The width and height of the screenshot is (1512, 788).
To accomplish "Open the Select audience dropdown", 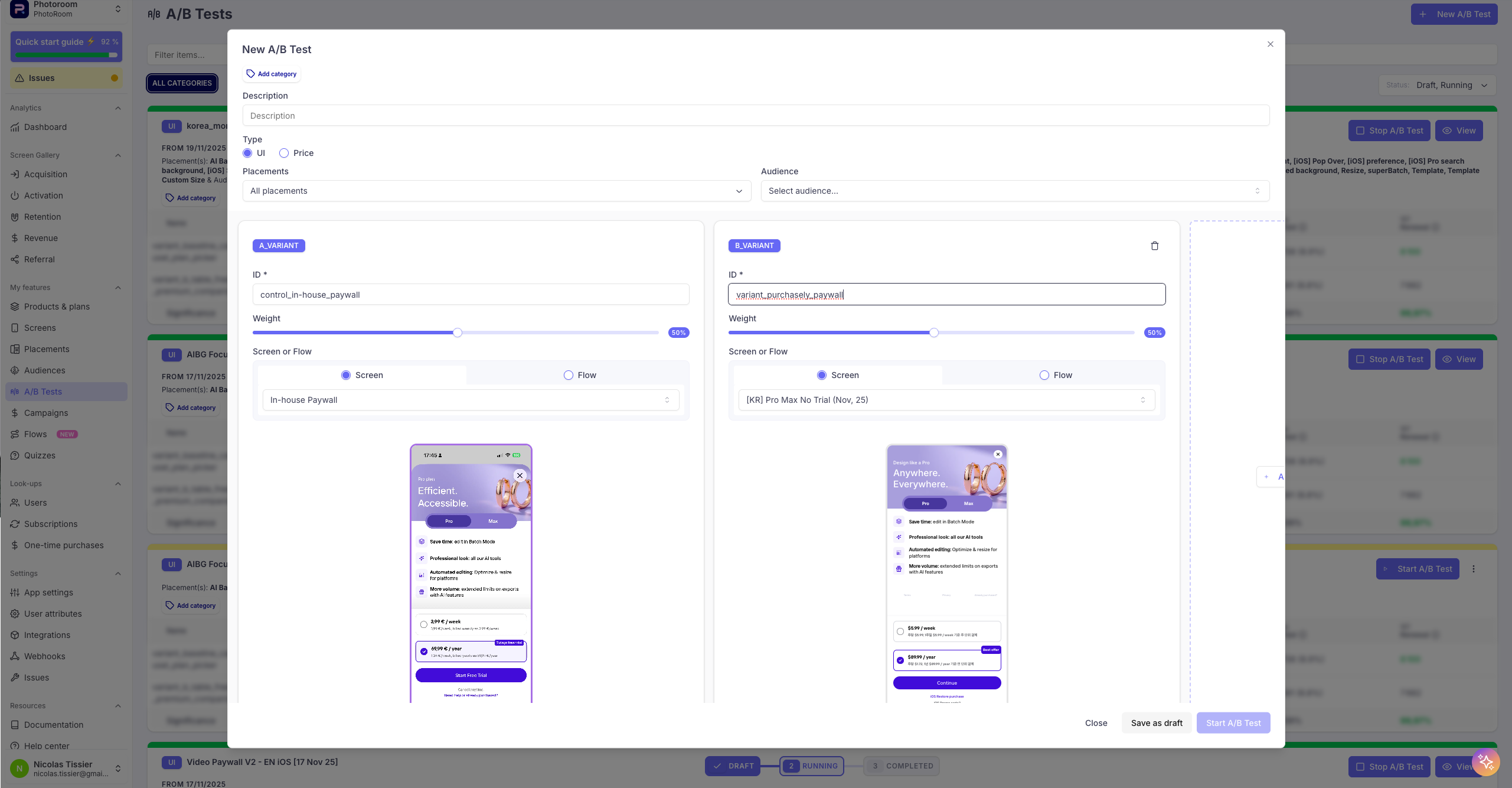I will pos(1014,191).
